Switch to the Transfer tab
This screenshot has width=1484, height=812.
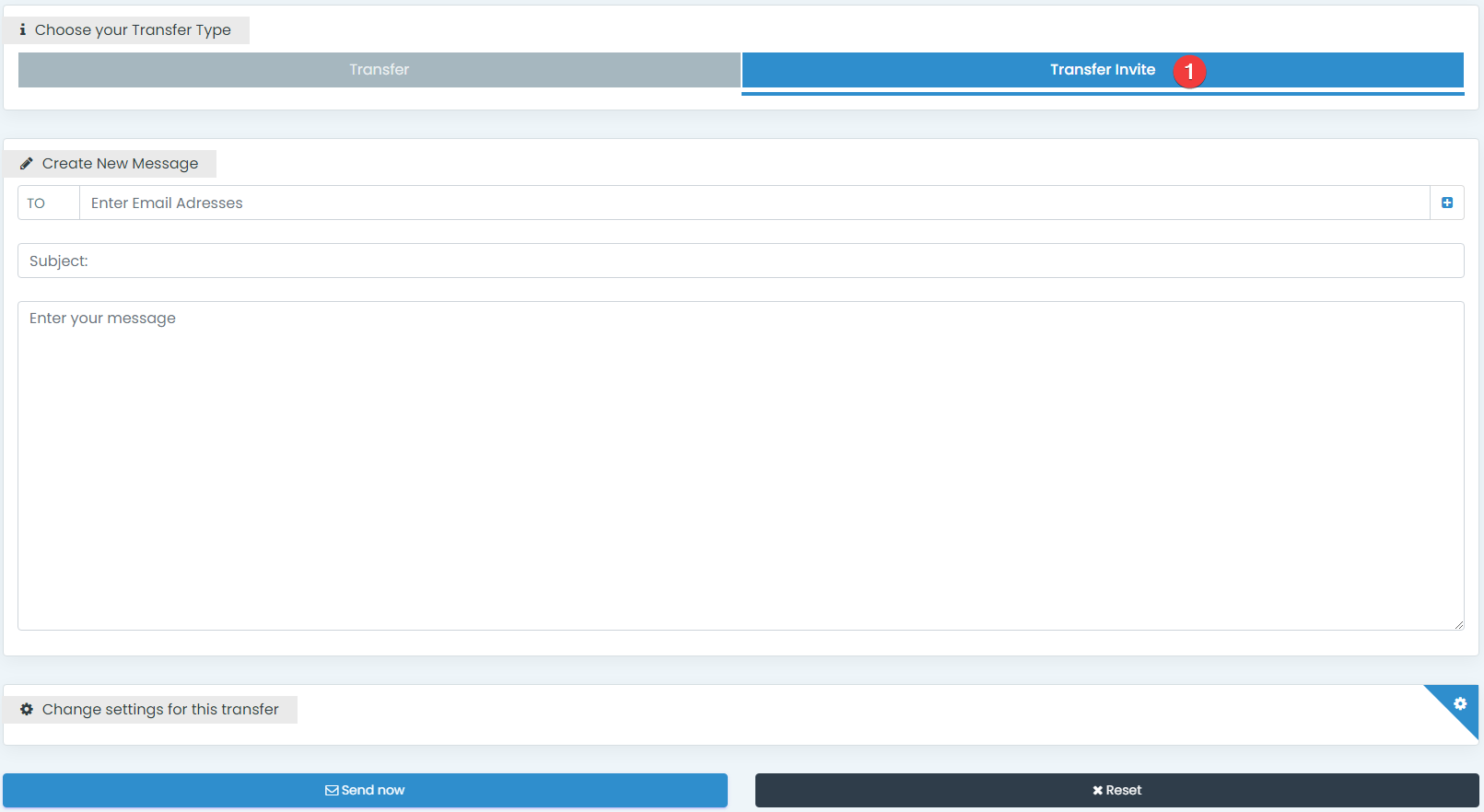pos(379,70)
